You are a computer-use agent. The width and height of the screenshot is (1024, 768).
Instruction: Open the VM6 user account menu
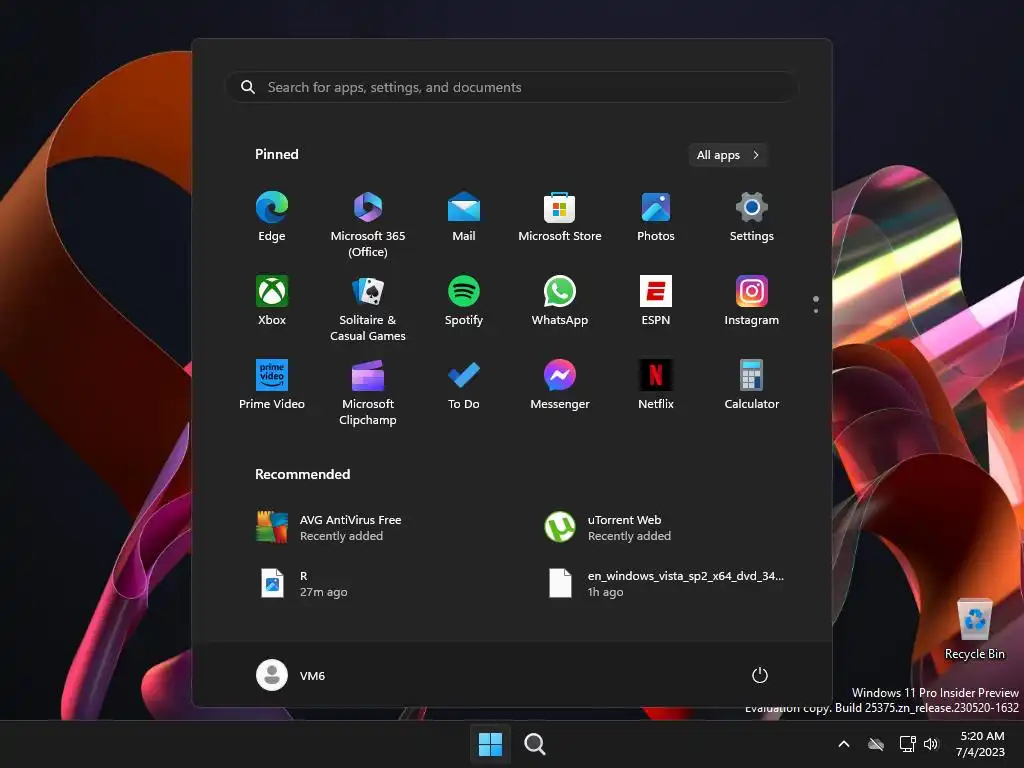coord(291,675)
